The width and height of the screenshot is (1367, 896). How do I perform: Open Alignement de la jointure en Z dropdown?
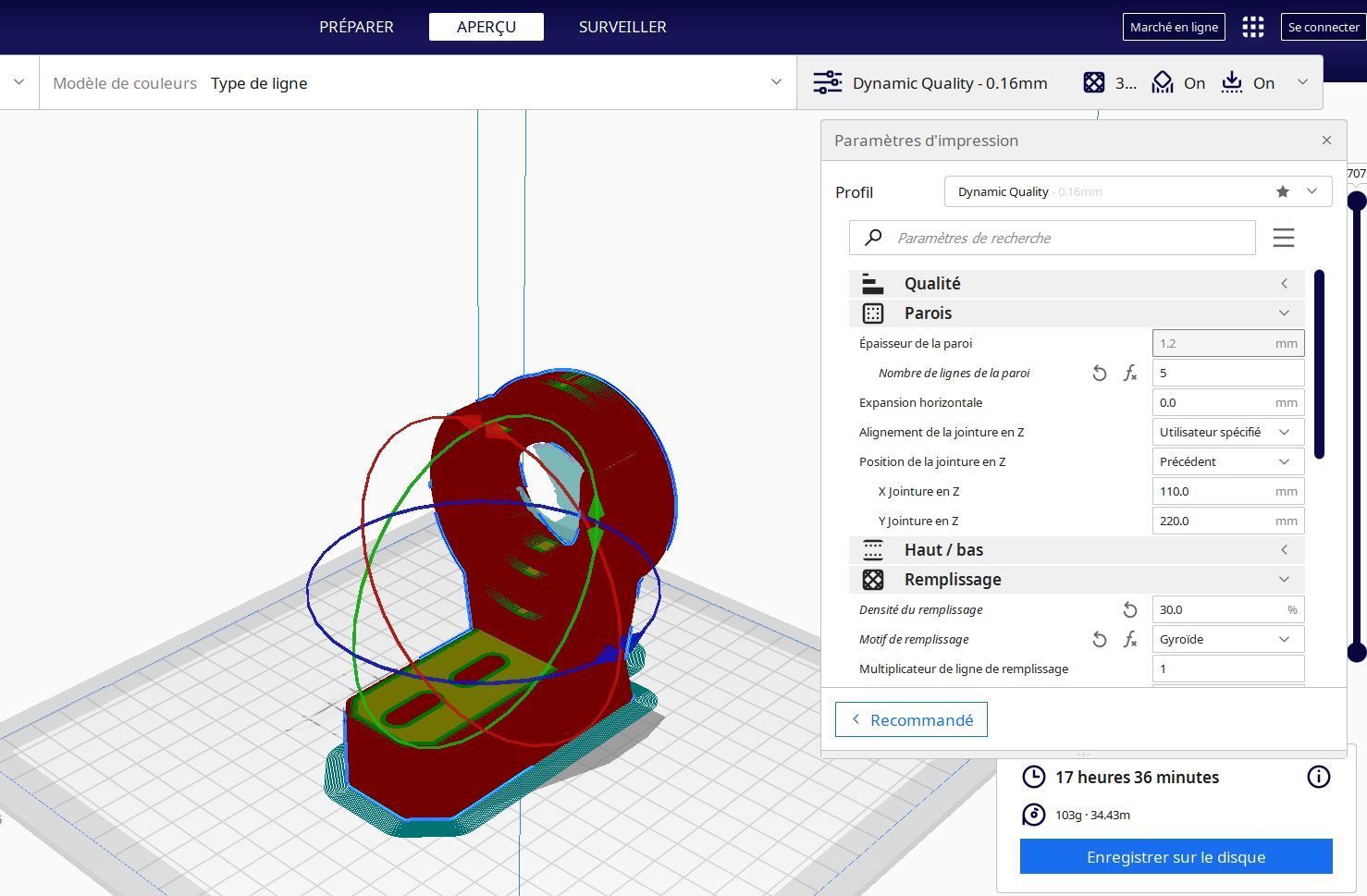(x=1228, y=433)
